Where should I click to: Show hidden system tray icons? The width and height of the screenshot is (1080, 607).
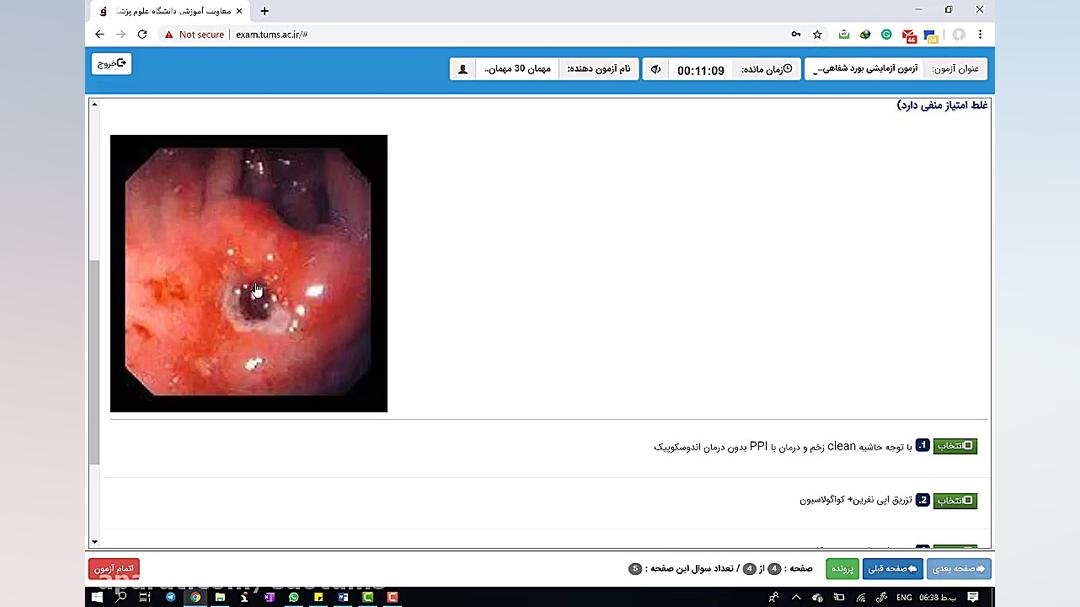[796, 597]
